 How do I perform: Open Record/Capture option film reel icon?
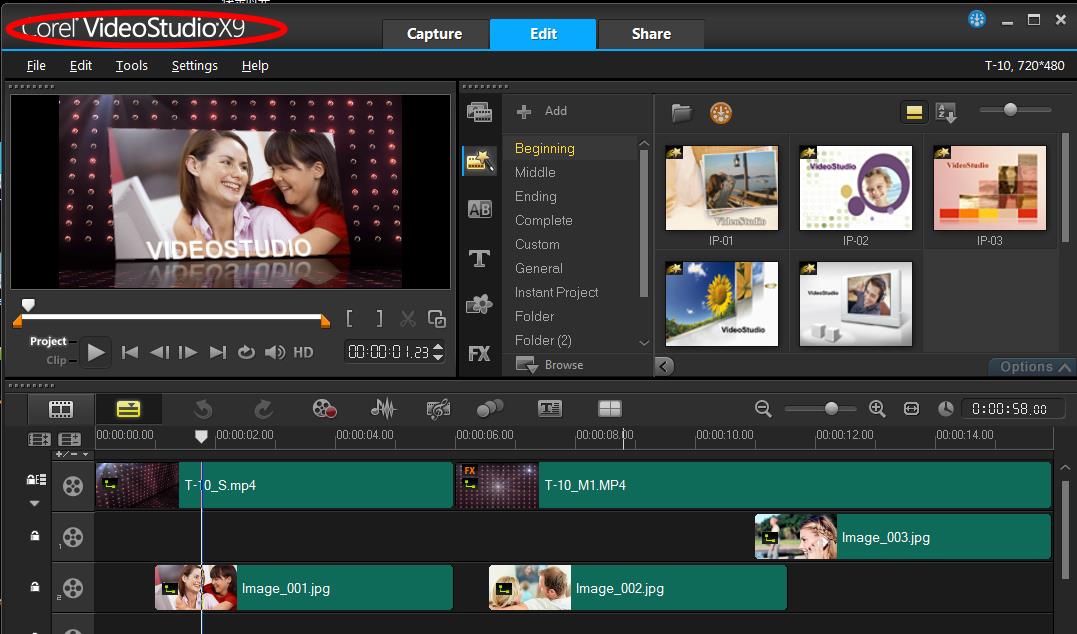pyautogui.click(x=324, y=409)
